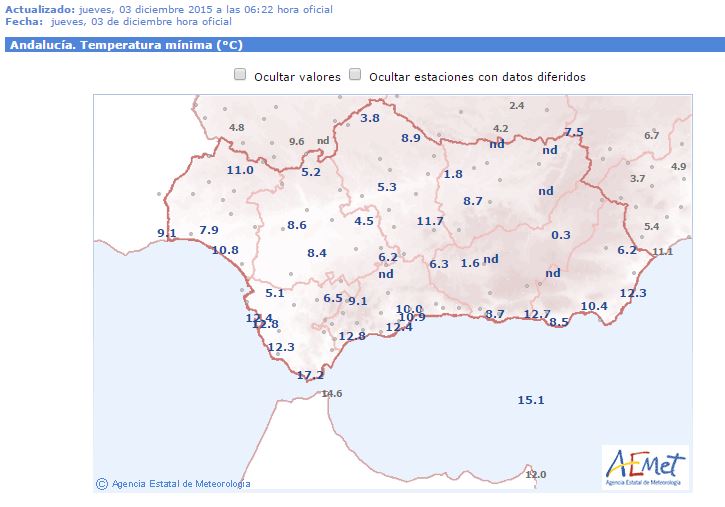Click the 12.0 grey value at the bottom

pos(536,474)
